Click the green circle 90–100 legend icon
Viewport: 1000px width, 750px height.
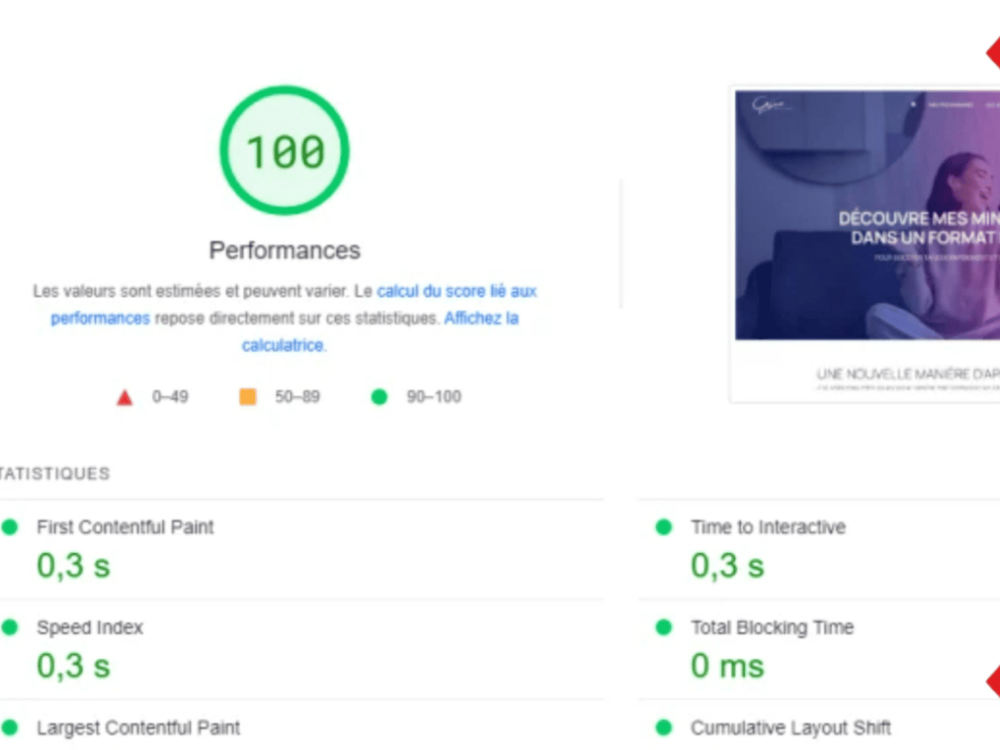[x=379, y=397]
